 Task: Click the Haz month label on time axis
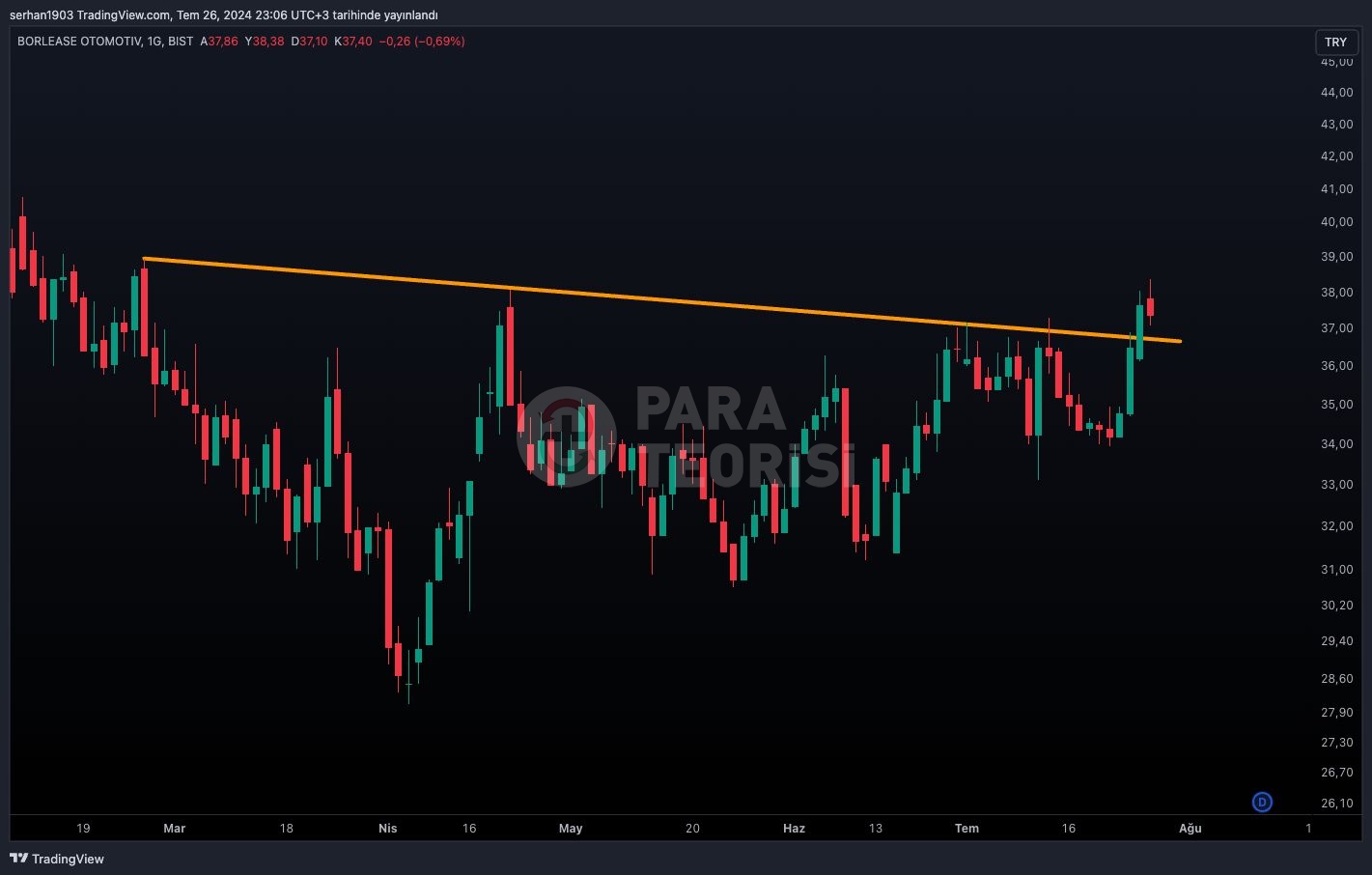(x=794, y=829)
